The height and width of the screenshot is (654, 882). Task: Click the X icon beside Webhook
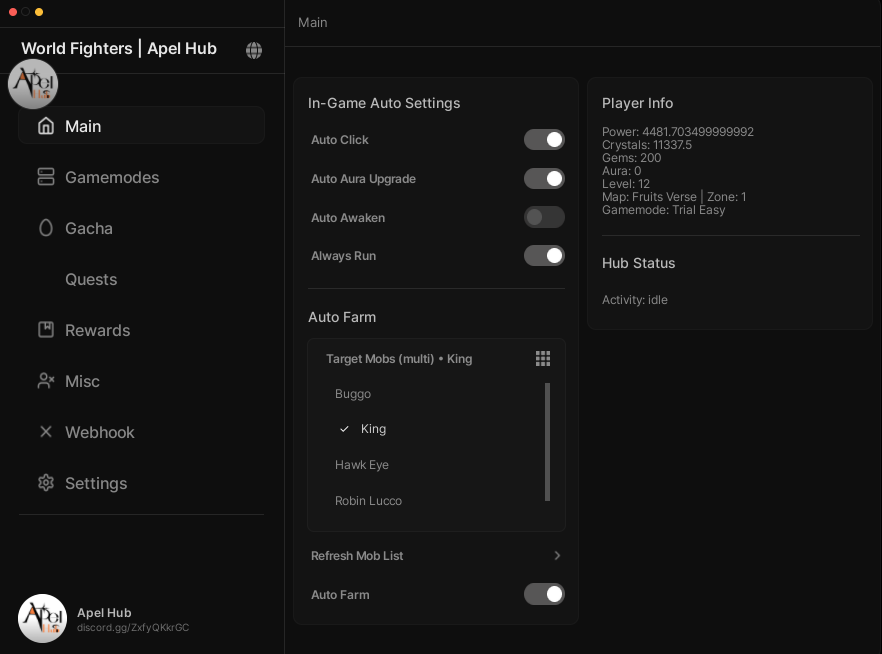(x=46, y=431)
